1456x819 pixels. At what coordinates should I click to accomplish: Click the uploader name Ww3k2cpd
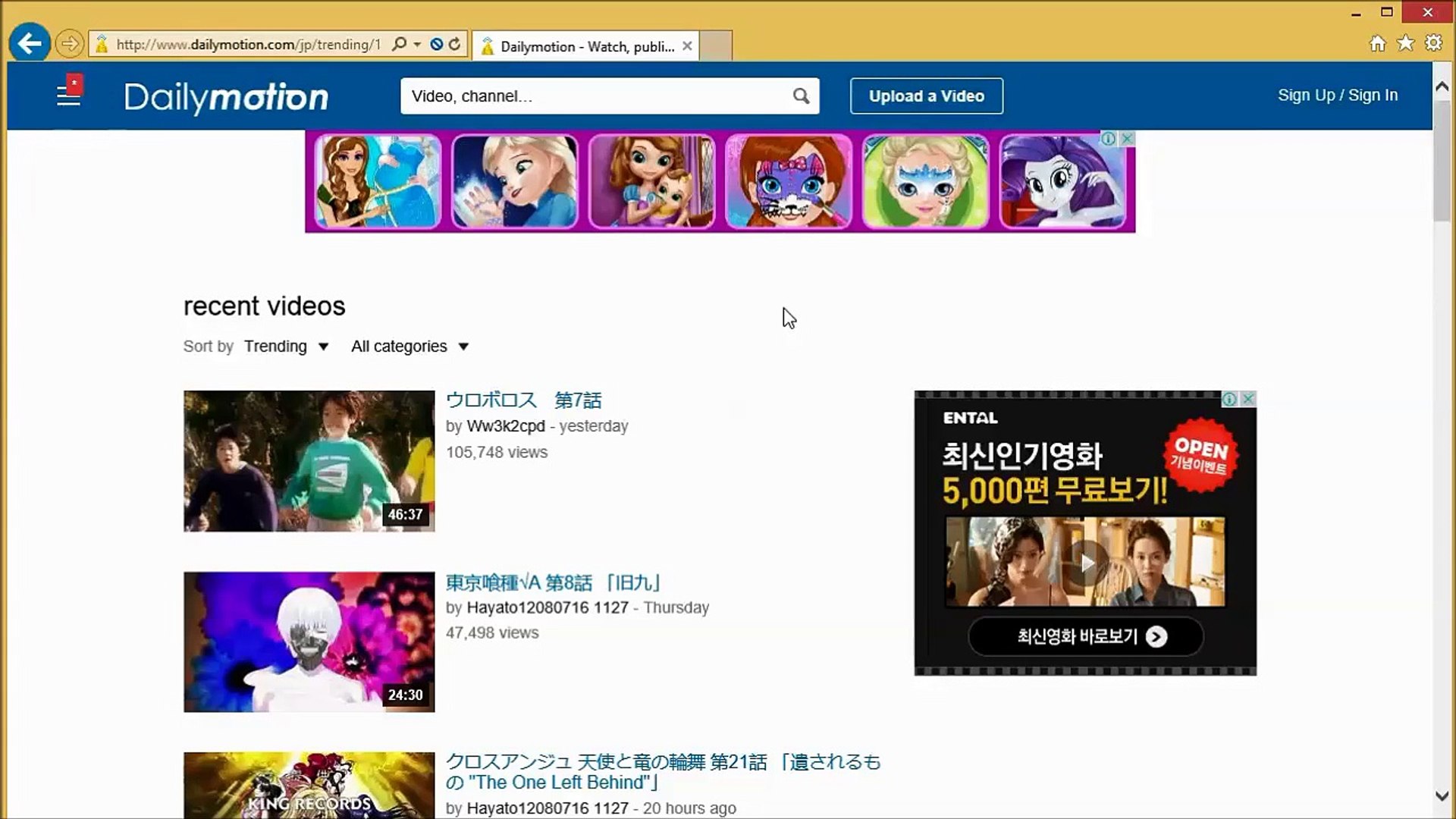(x=504, y=426)
